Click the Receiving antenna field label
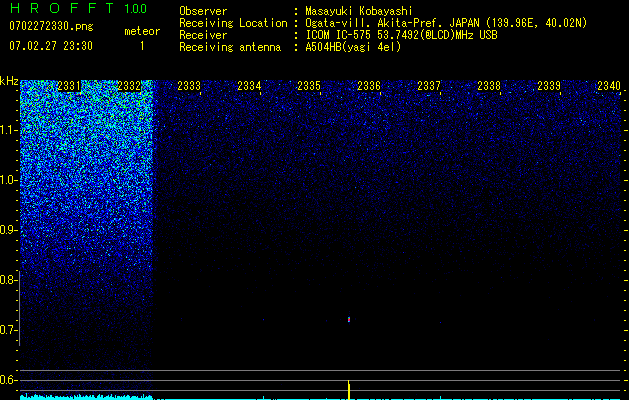 click(230, 47)
